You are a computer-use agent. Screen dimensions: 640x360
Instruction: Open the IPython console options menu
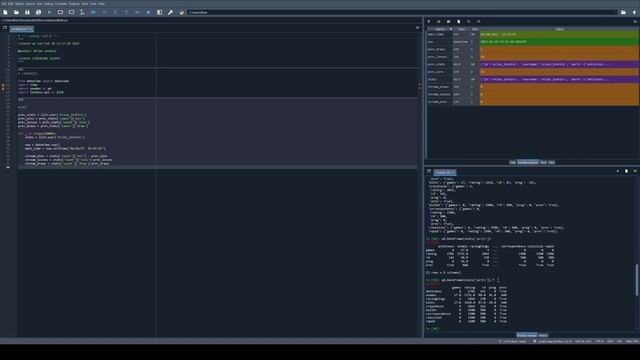[x=635, y=171]
